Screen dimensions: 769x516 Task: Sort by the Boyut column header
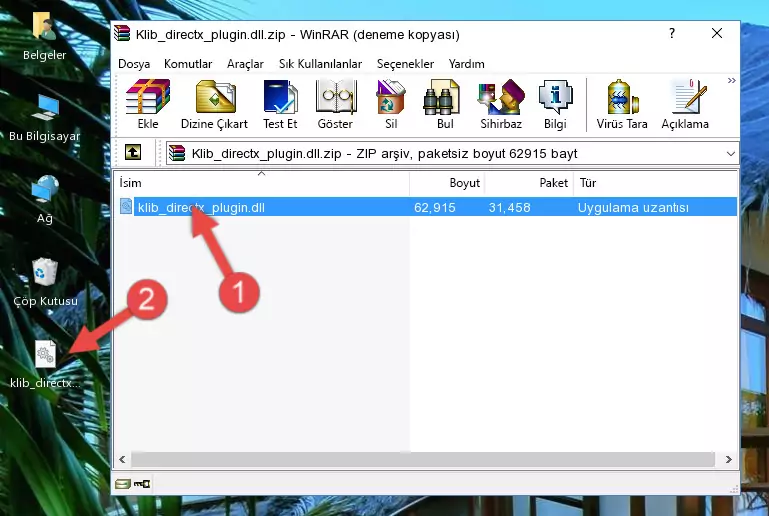tap(447, 183)
